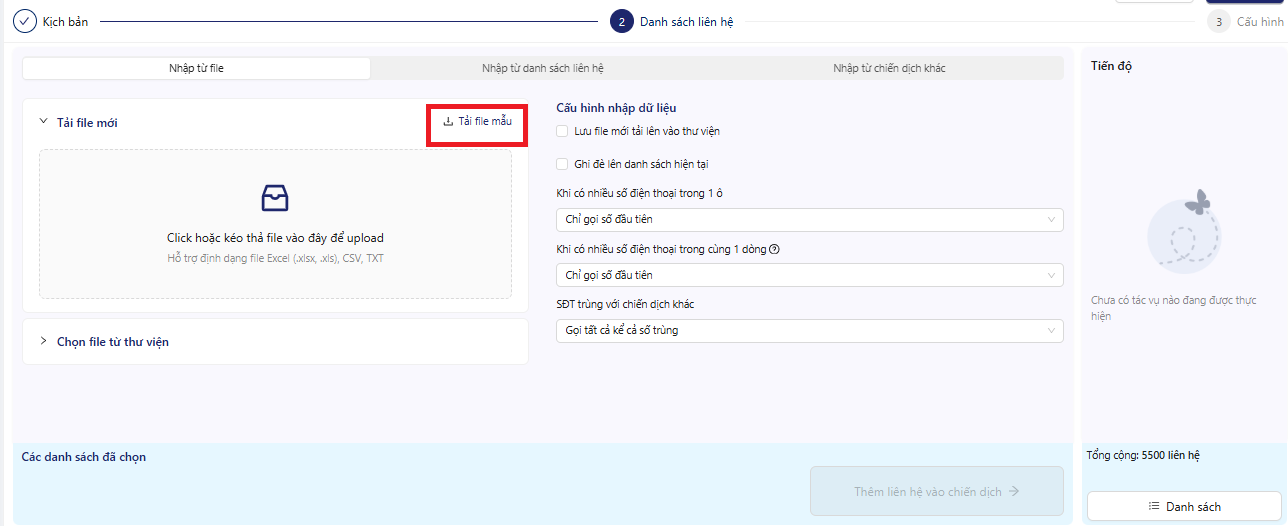The width and height of the screenshot is (1288, 526).
Task: Go to Danh sách liên hệ step label
Action: 687,21
